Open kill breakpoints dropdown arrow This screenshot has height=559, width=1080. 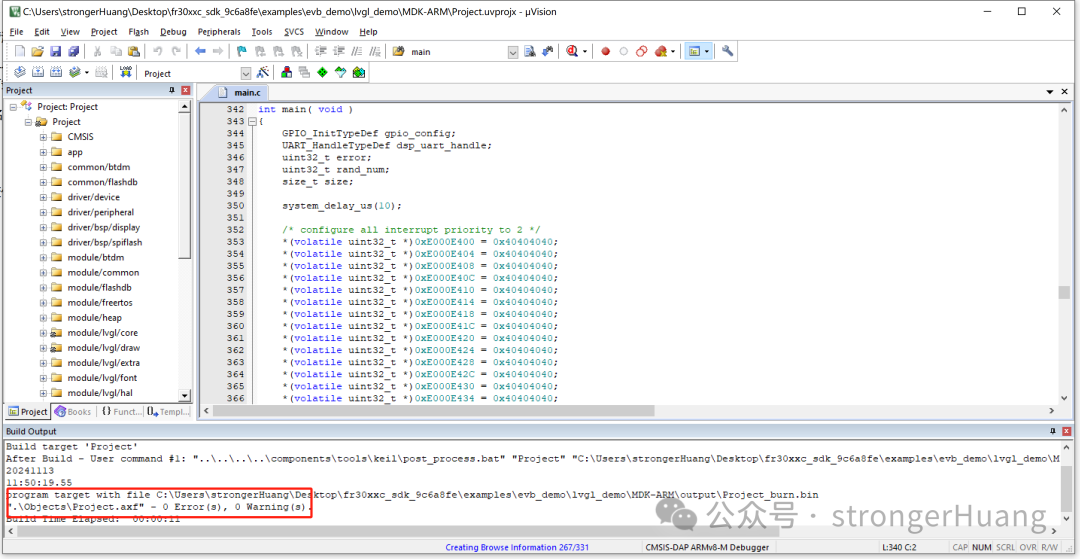pyautogui.click(x=673, y=52)
